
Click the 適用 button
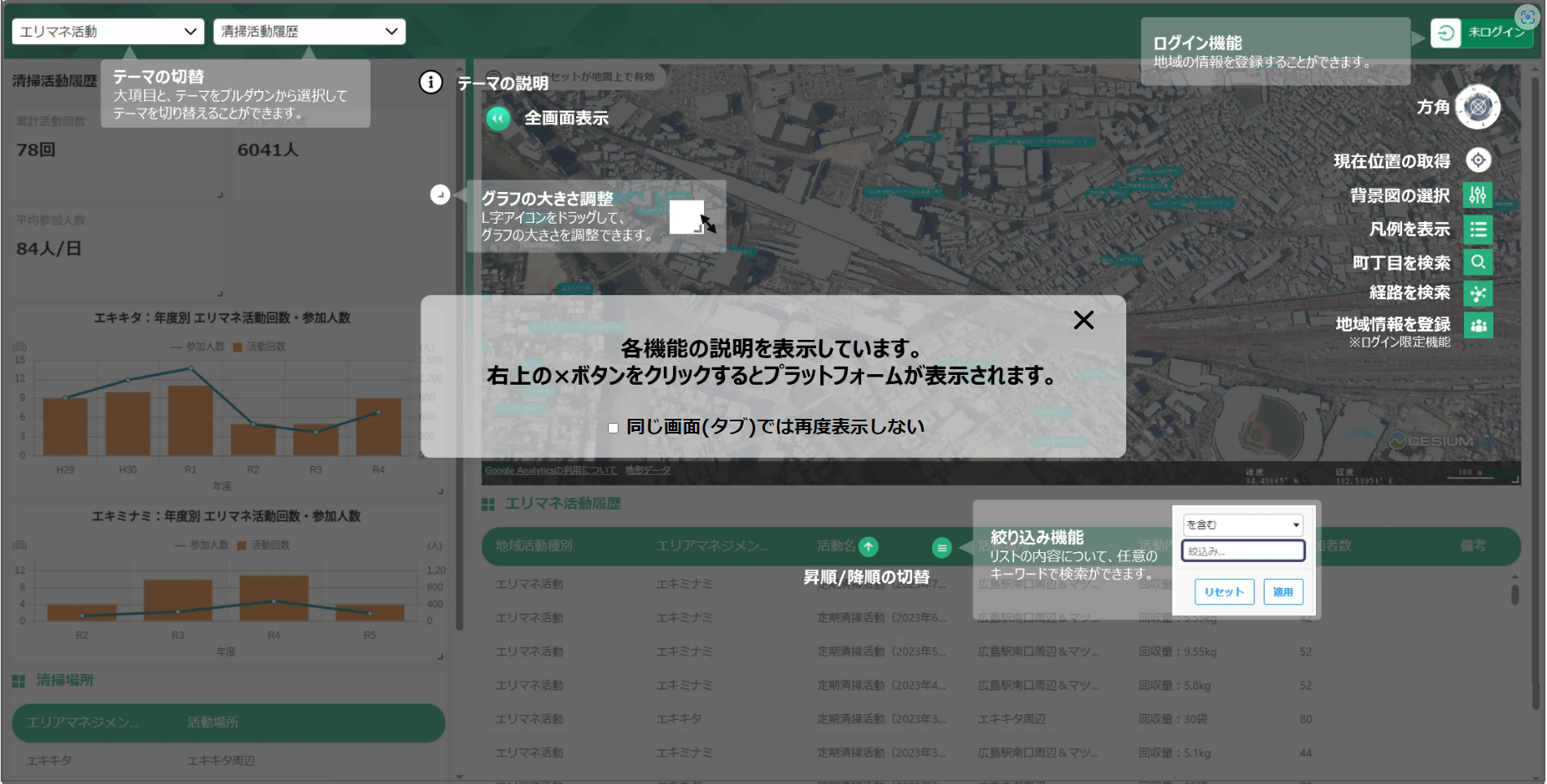pos(1283,592)
